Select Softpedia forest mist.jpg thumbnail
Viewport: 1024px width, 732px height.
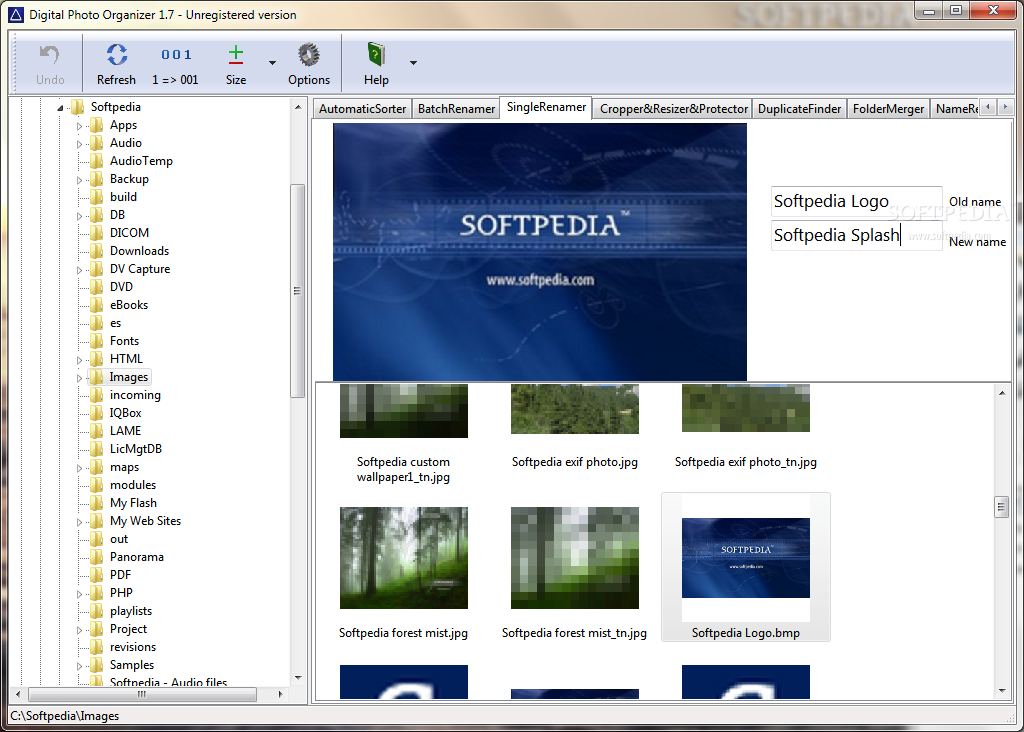404,558
